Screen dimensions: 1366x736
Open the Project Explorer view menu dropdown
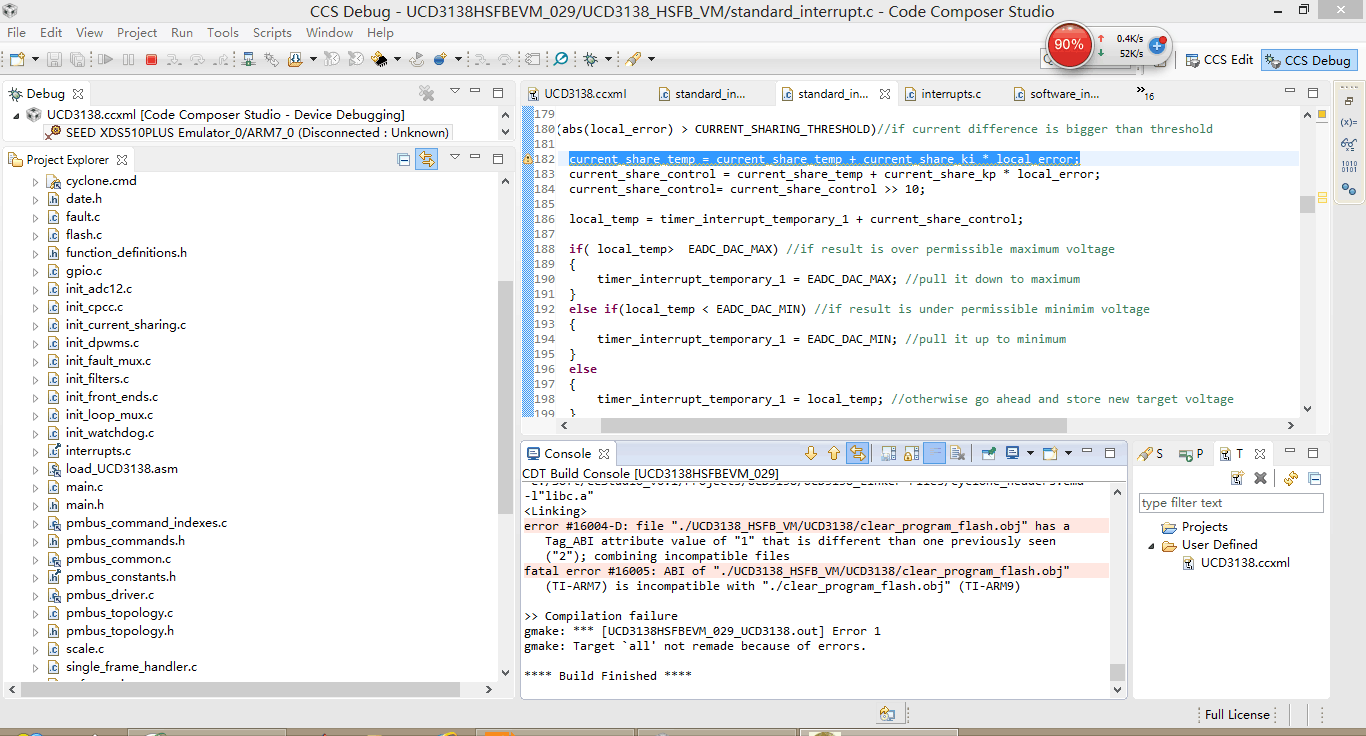[454, 159]
